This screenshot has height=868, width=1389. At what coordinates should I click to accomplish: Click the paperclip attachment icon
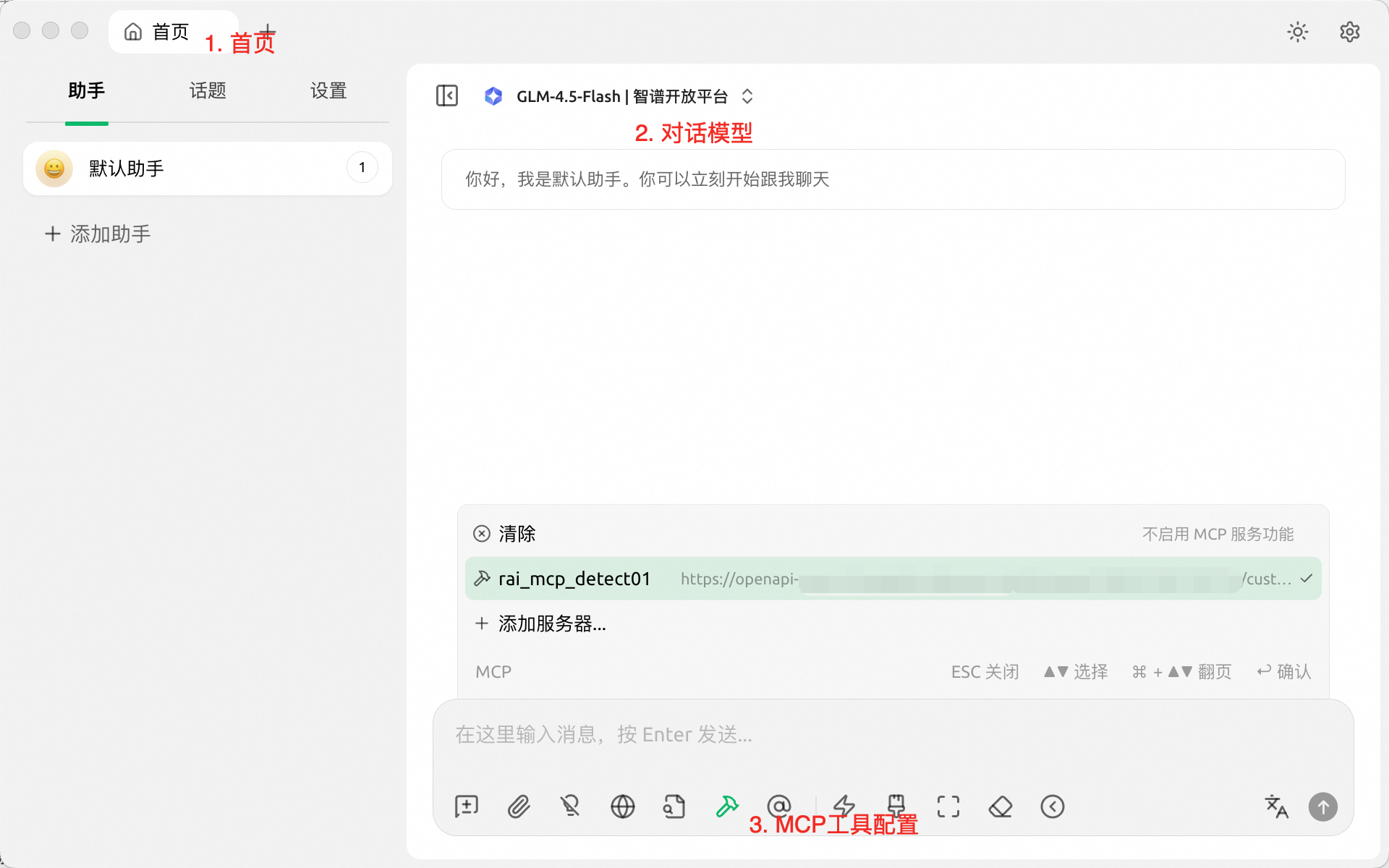point(519,806)
